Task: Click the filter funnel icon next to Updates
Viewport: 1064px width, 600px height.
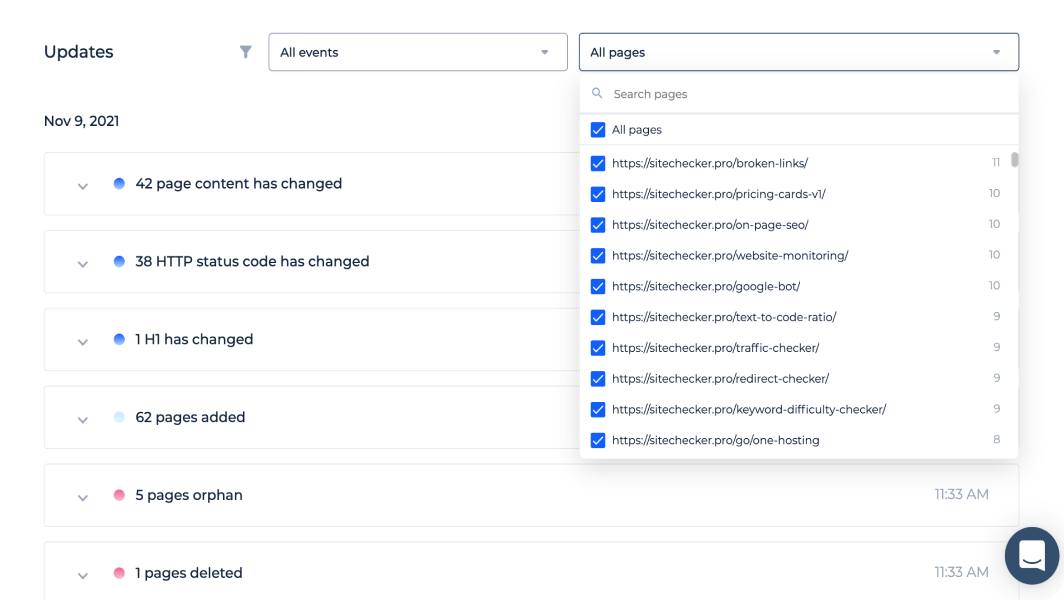Action: pos(246,52)
